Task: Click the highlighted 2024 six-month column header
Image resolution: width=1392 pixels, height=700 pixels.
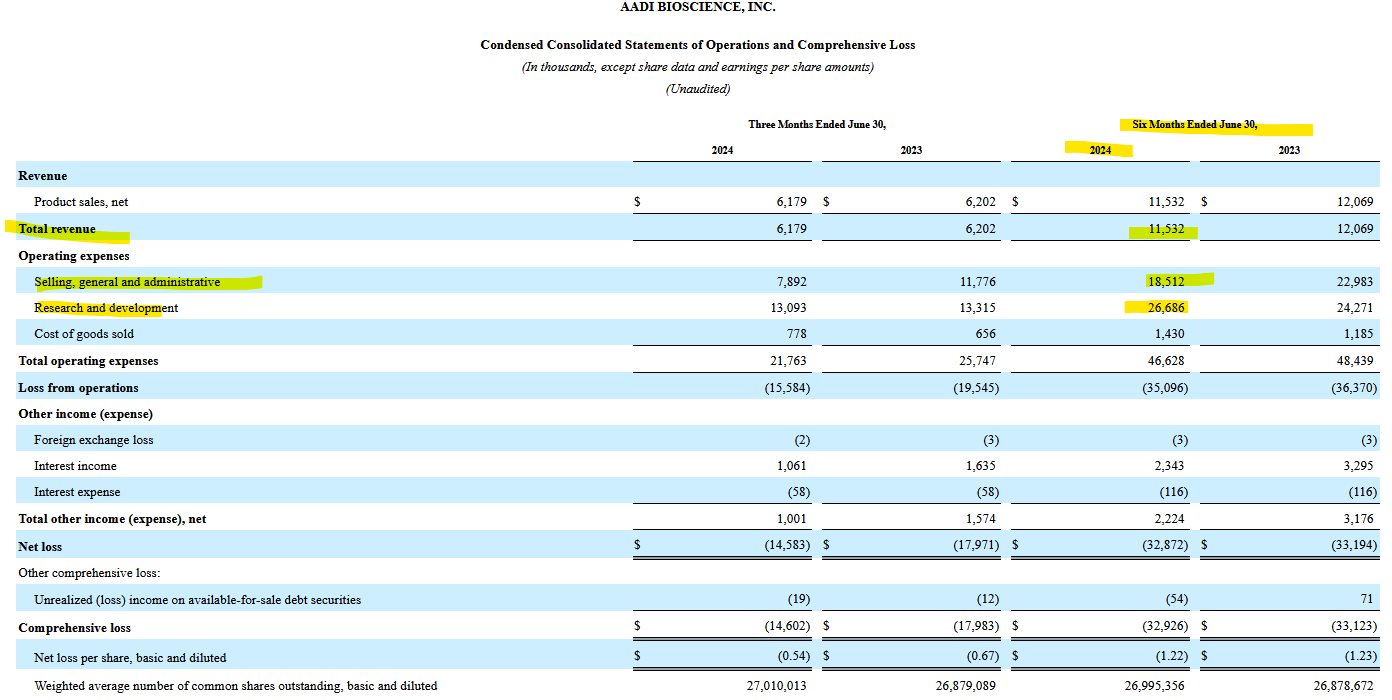Action: [x=1100, y=150]
